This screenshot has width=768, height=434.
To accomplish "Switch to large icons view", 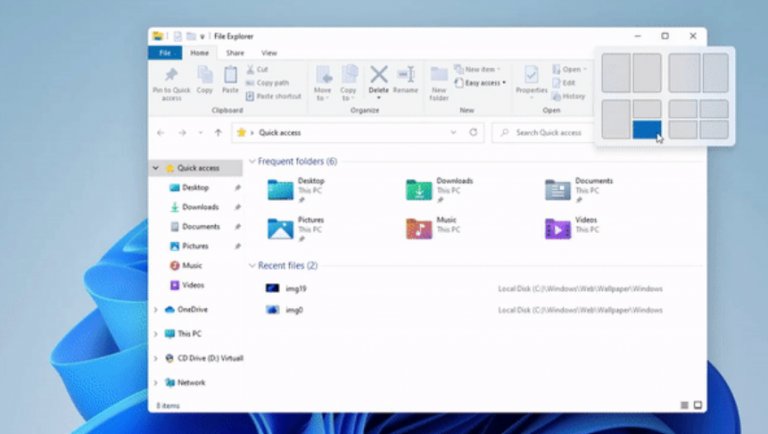I will [698, 406].
